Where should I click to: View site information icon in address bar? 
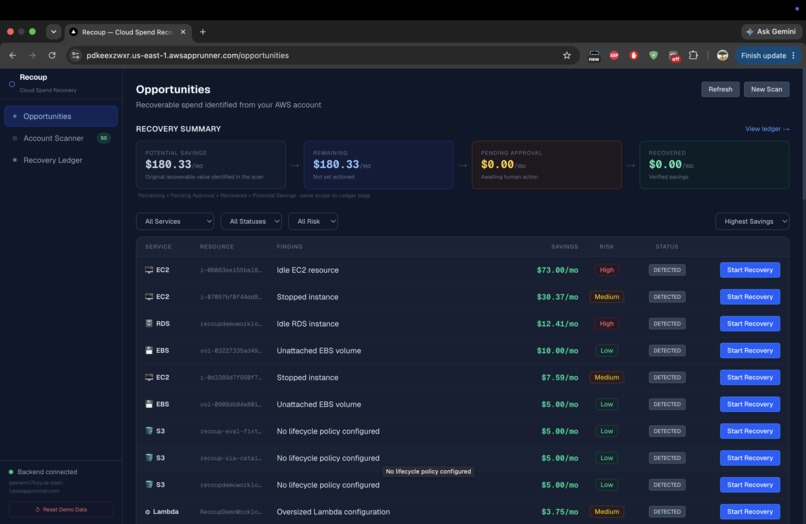point(76,56)
